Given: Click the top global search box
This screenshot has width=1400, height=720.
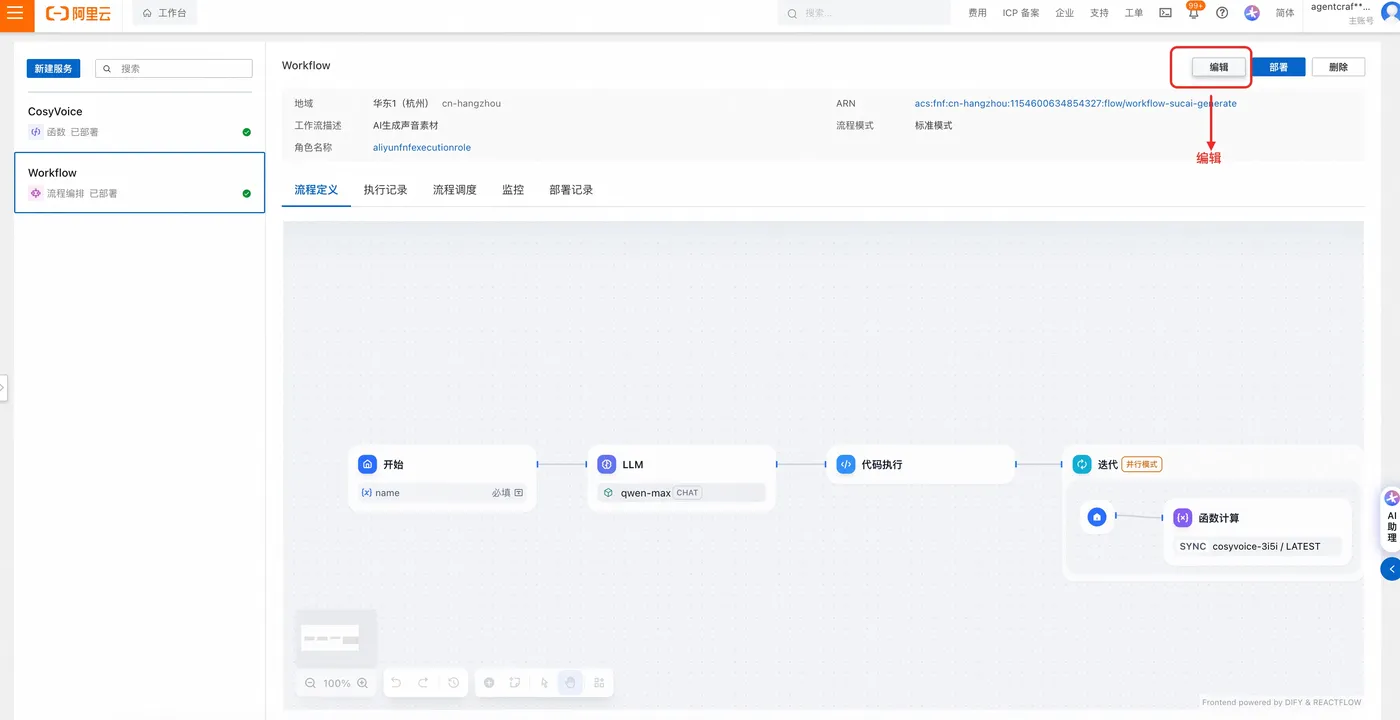Looking at the screenshot, I should [x=864, y=13].
